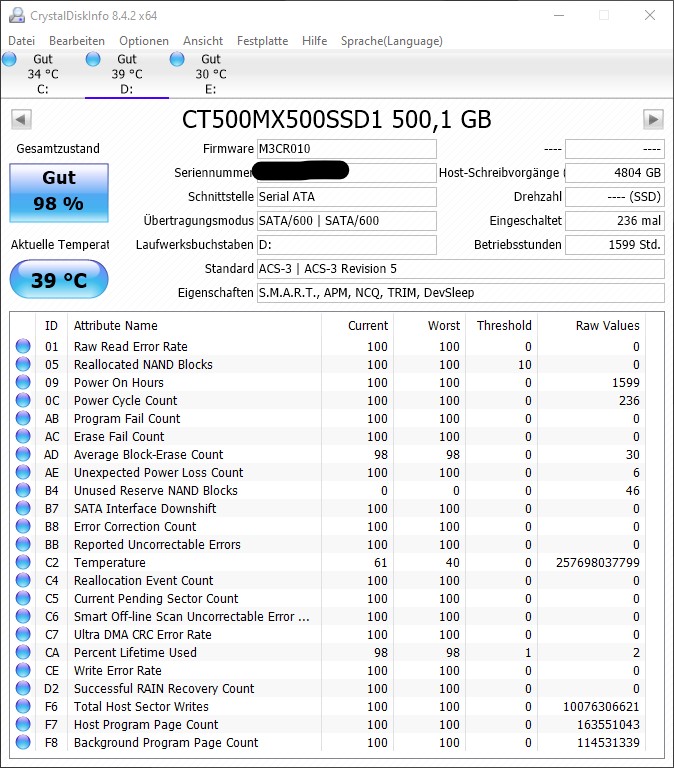Click the Standard field ACS-3 Revision 5
Image resolution: width=674 pixels, height=768 pixels.
coord(460,268)
